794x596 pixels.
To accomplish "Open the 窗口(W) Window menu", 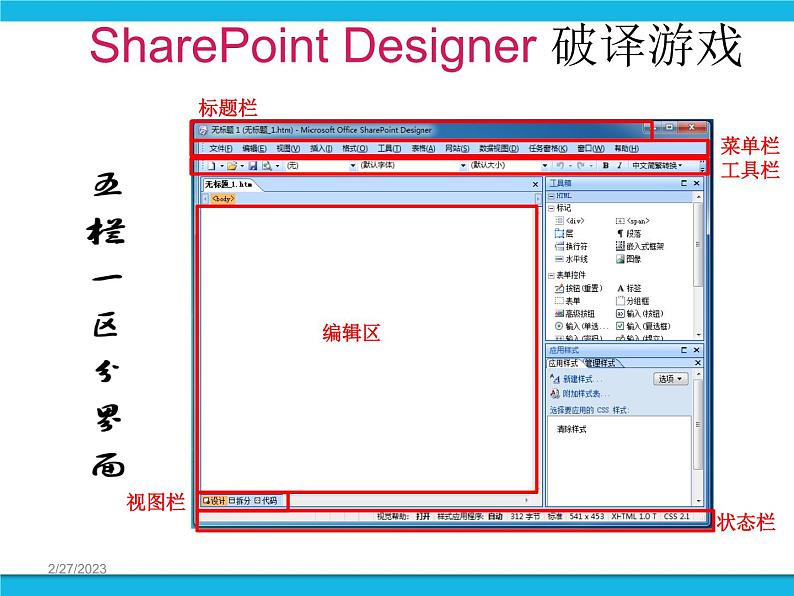I will point(591,148).
